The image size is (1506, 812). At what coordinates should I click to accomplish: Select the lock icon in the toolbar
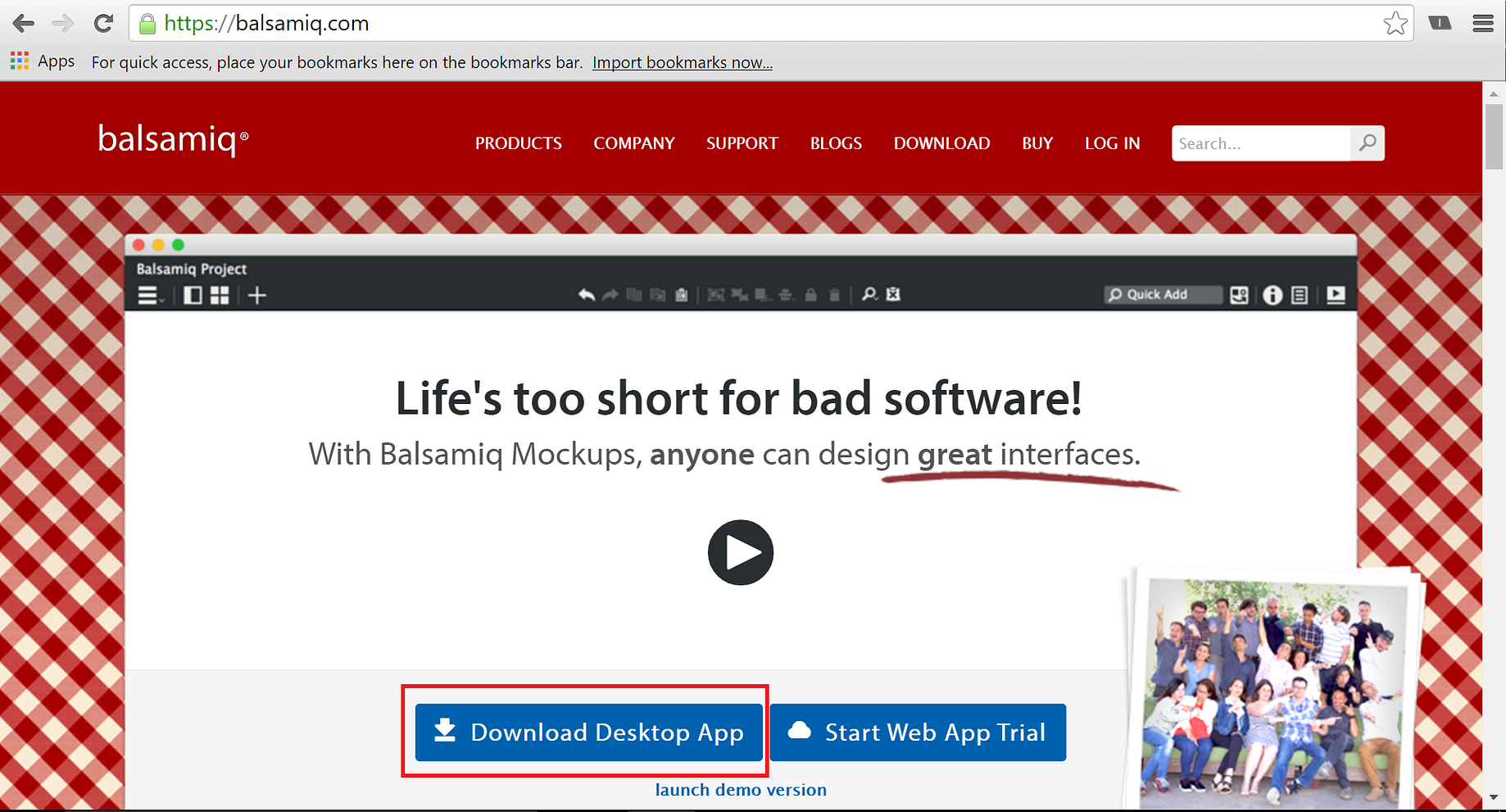tap(811, 295)
